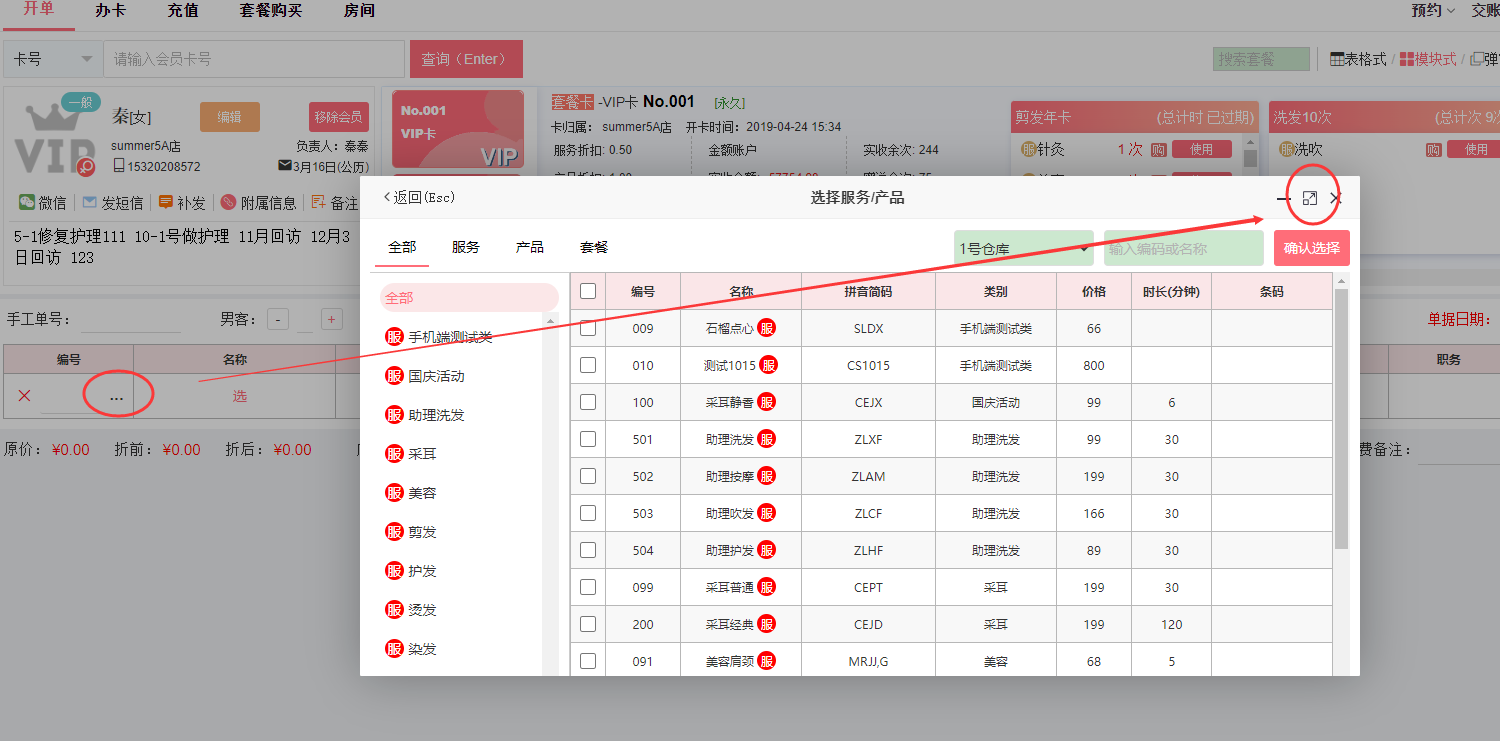This screenshot has height=741, width=1500.
Task: Click the 拼音简码 column header
Action: point(868,292)
